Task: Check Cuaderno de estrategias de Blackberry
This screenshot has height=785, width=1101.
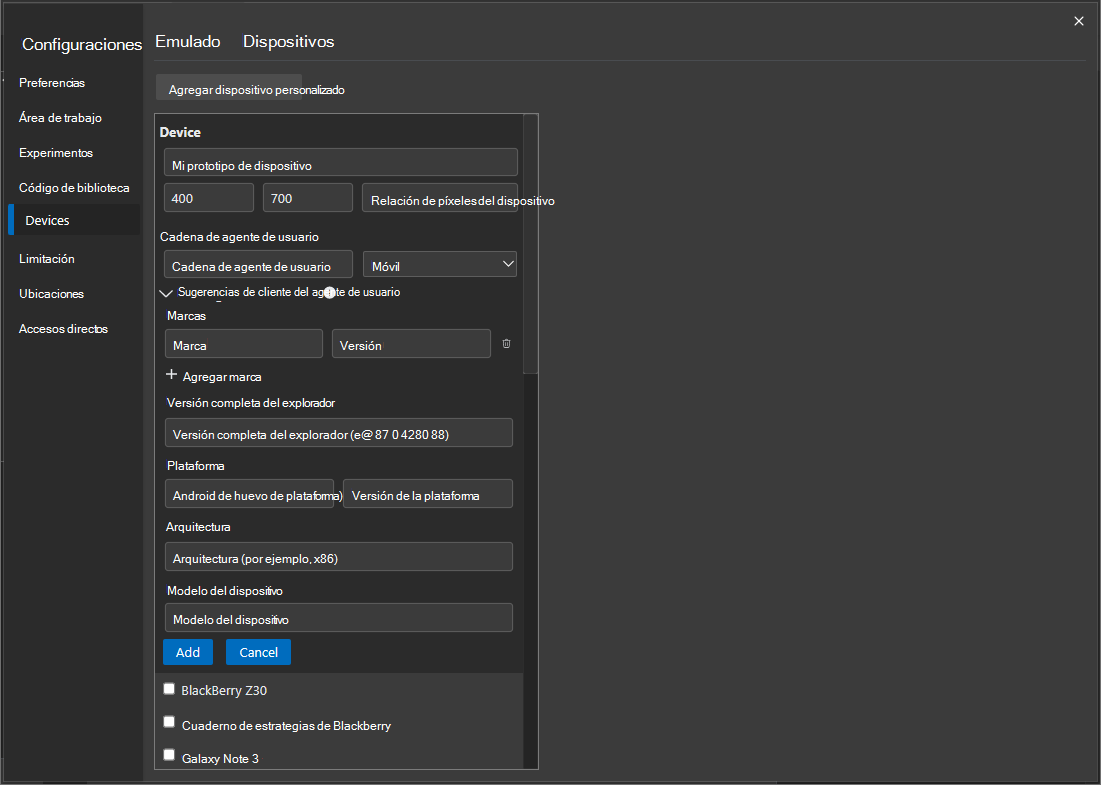Action: click(169, 721)
